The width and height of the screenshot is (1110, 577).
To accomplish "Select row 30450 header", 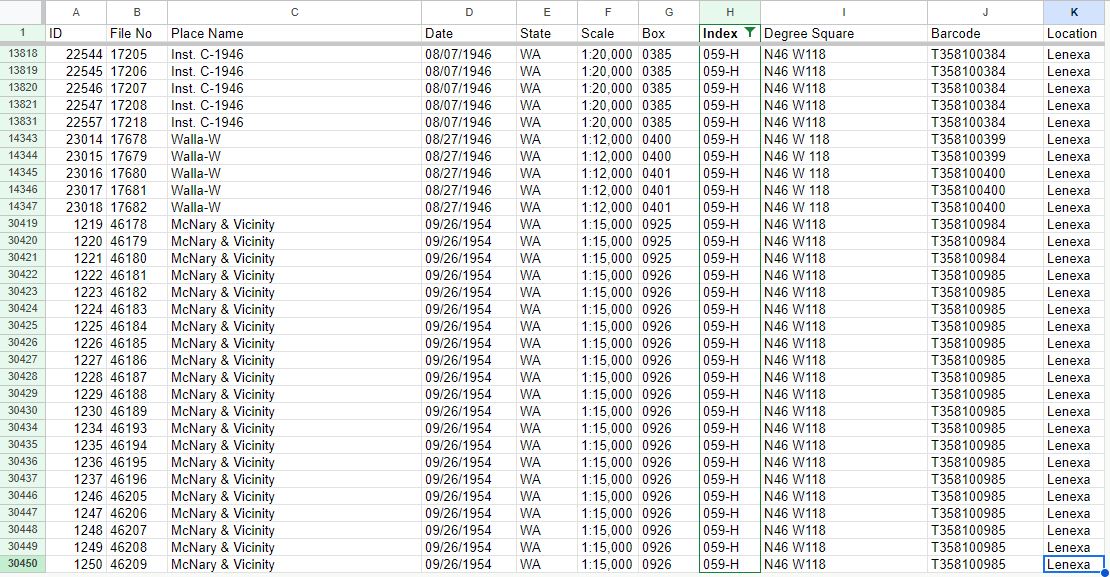I will point(22,564).
